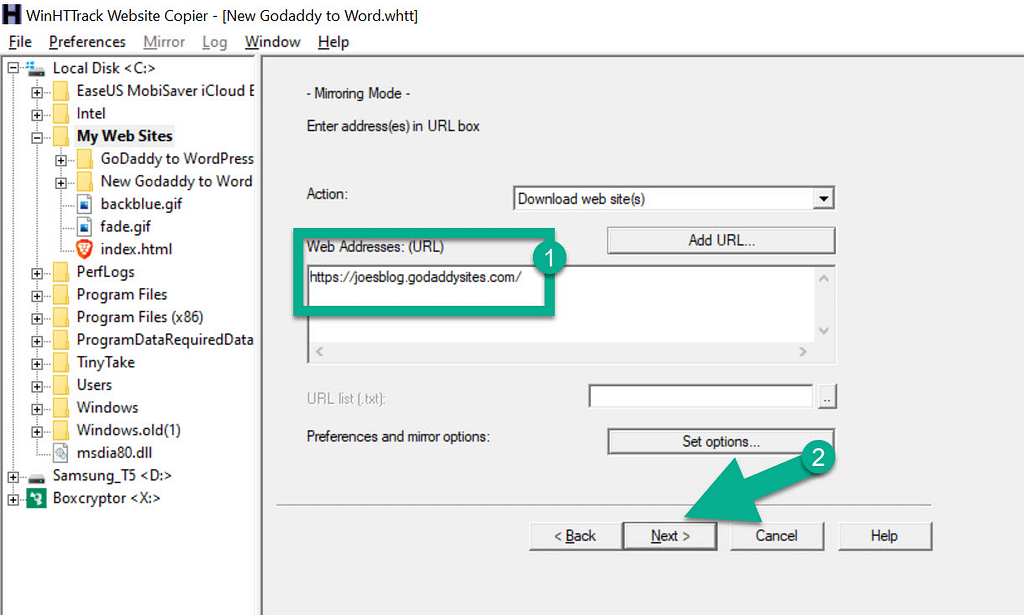Open the Preferences menu
This screenshot has width=1024, height=615.
pos(87,42)
